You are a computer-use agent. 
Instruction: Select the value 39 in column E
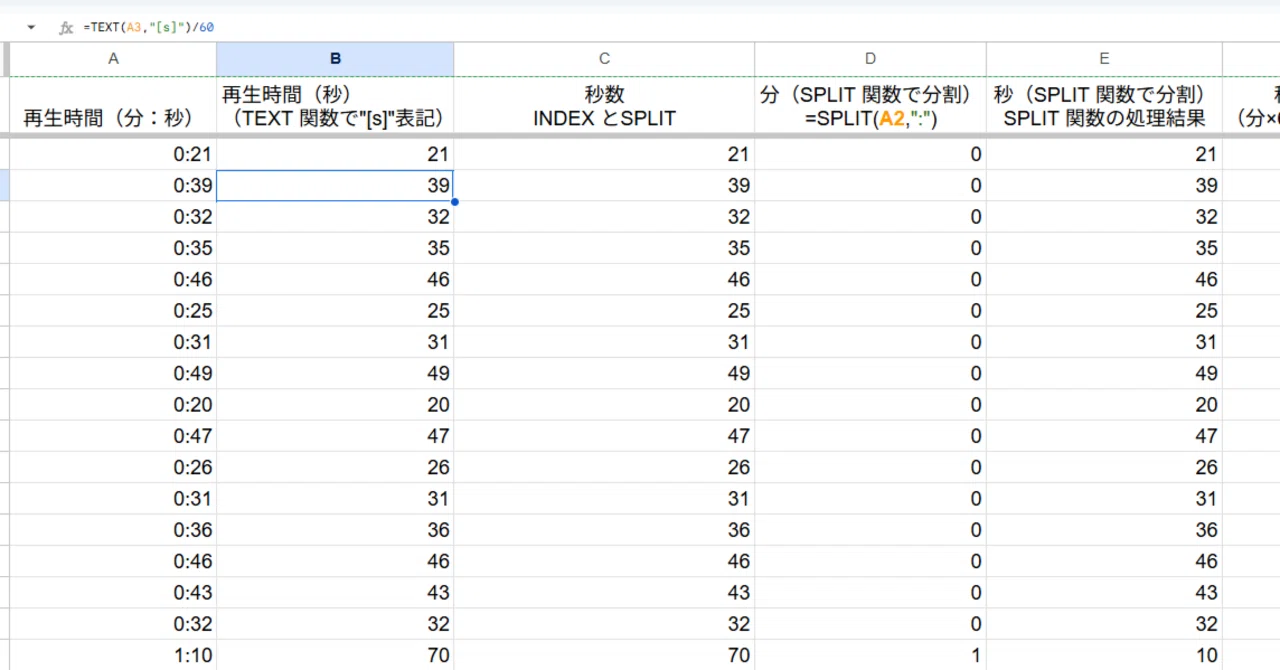click(1104, 185)
